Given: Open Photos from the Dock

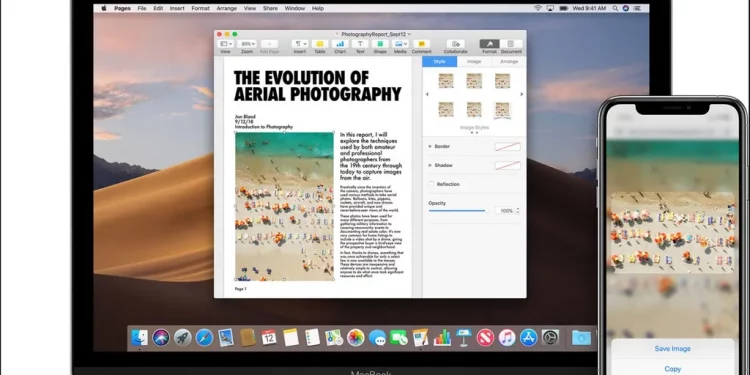Looking at the screenshot, I should coord(355,338).
